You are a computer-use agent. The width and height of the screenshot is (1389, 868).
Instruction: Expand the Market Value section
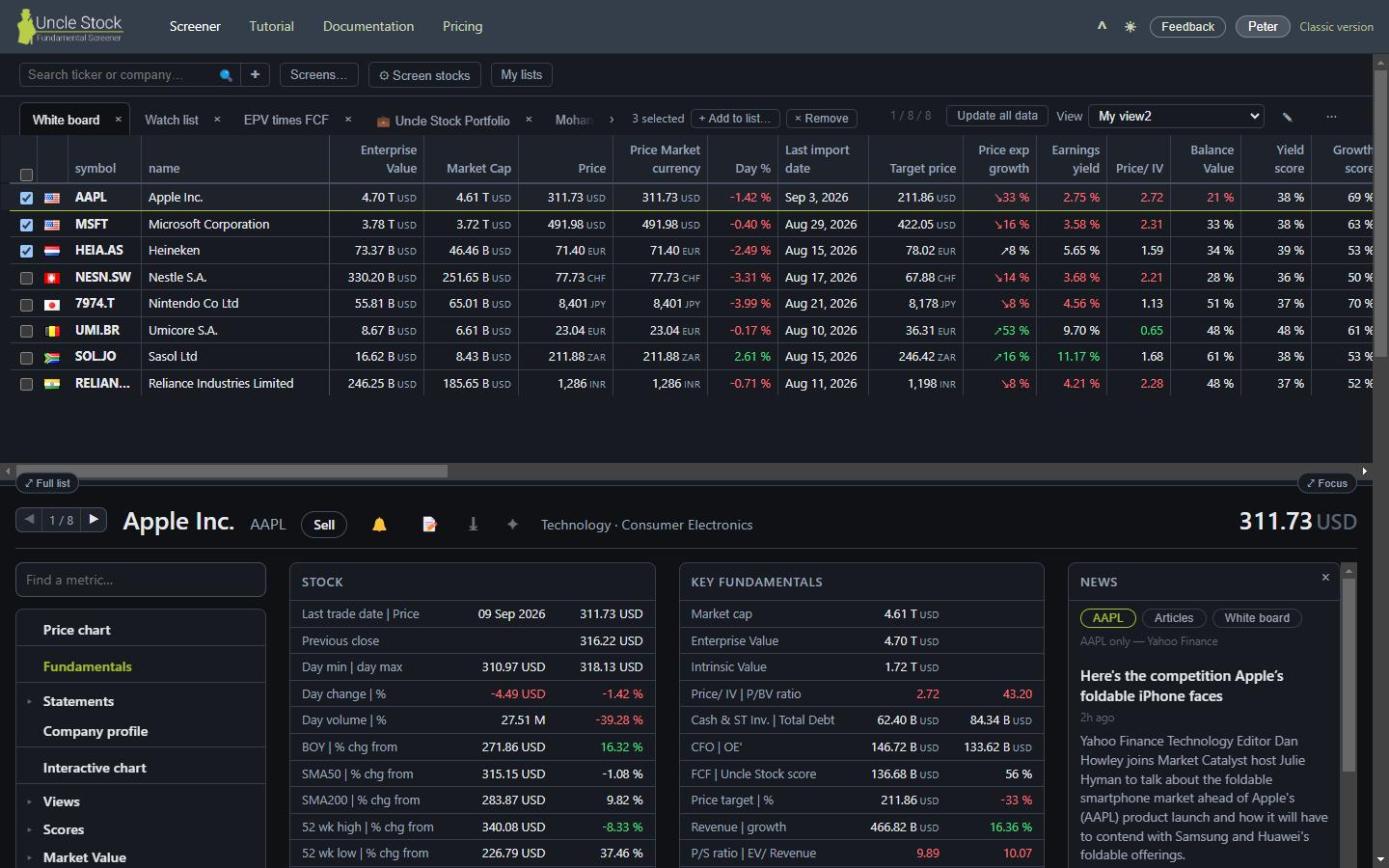29,858
